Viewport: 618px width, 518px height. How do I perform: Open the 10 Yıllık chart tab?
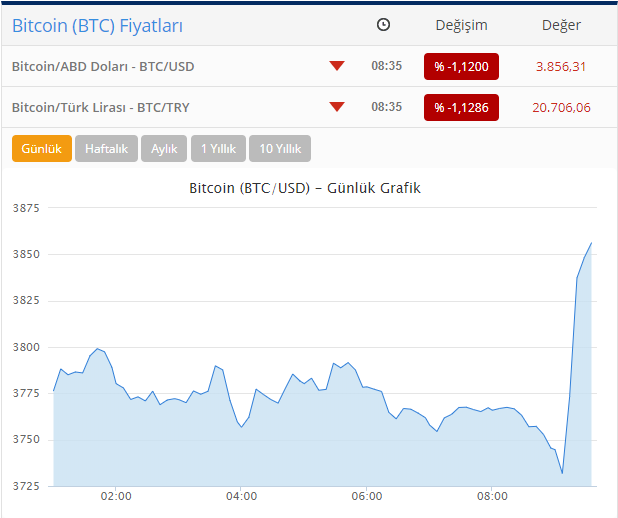(280, 149)
